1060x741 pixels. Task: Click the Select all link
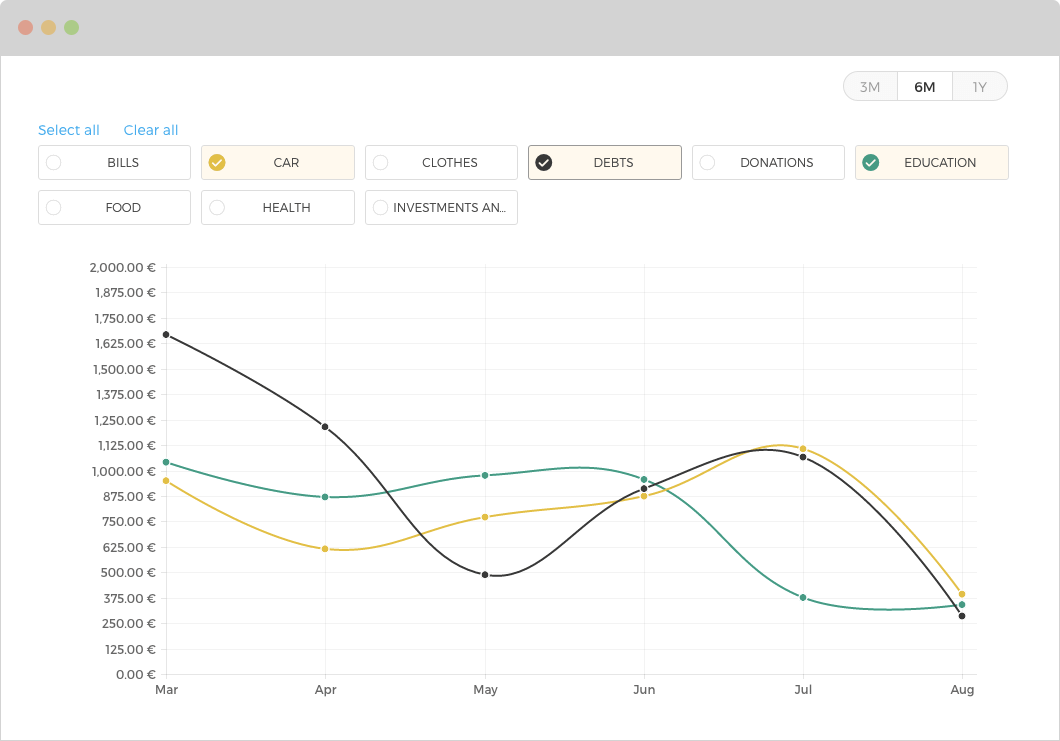(68, 130)
